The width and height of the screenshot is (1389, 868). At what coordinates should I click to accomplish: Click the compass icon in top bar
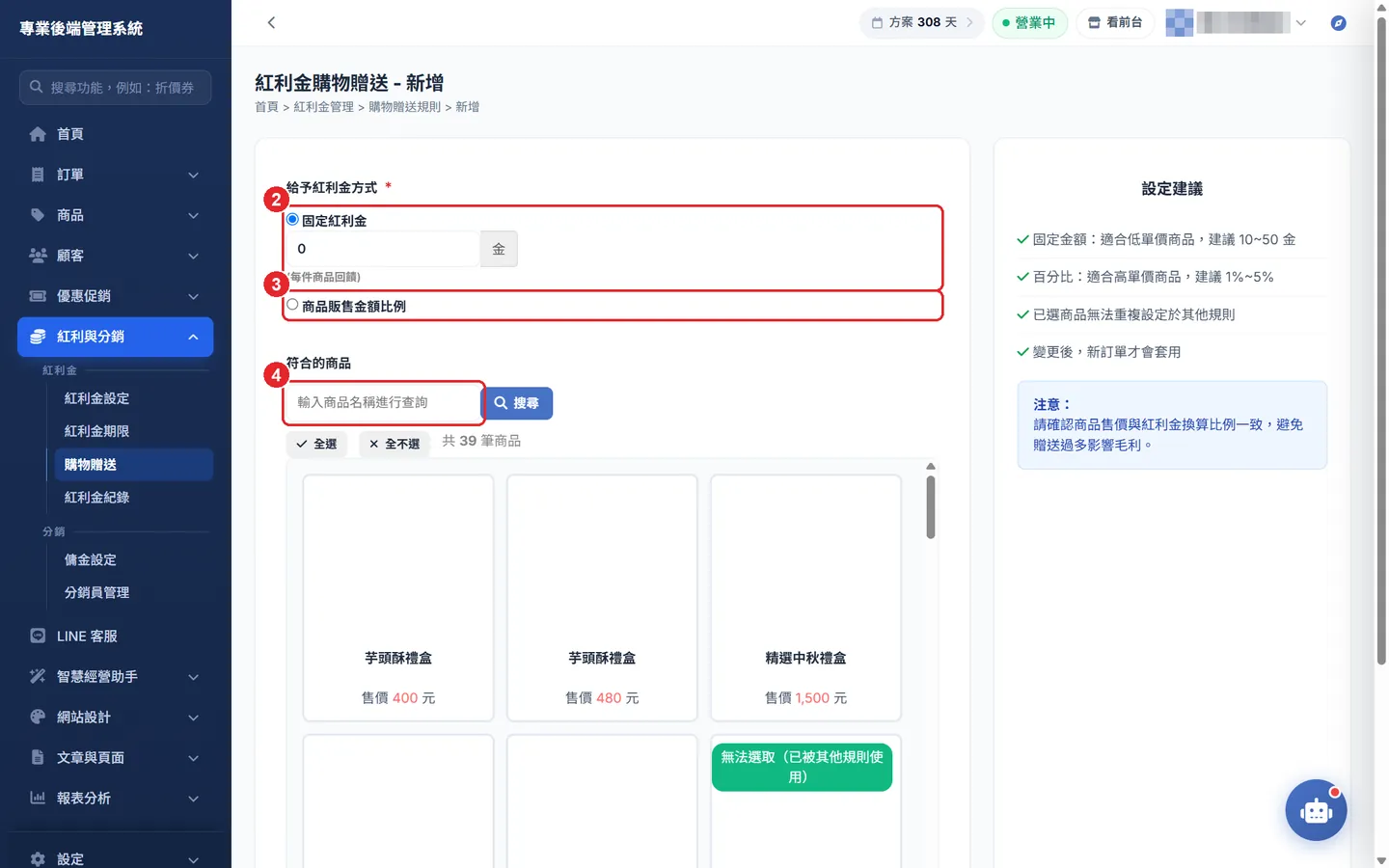(1338, 22)
